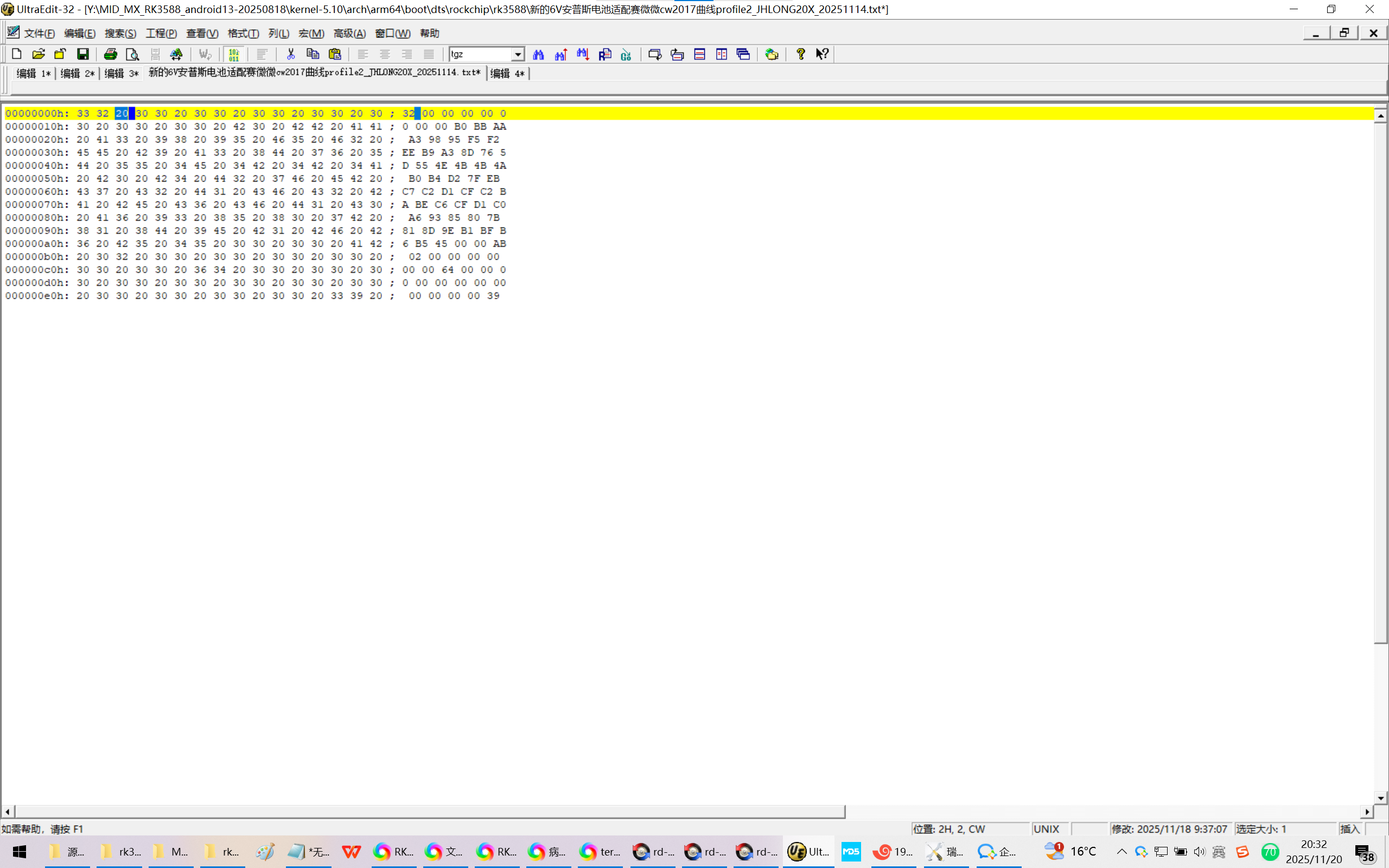Screen dimensions: 1389x868
Task: Click vertical scrollbar down arrow
Action: 1380,797
